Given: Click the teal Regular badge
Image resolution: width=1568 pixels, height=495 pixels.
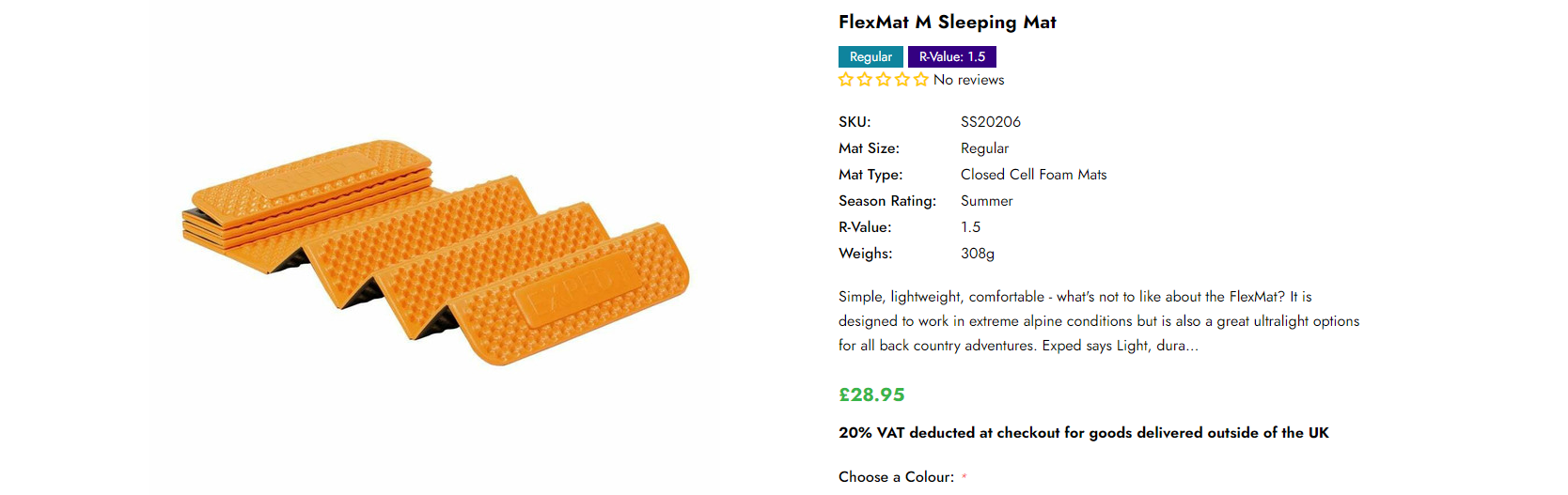Looking at the screenshot, I should 870,57.
